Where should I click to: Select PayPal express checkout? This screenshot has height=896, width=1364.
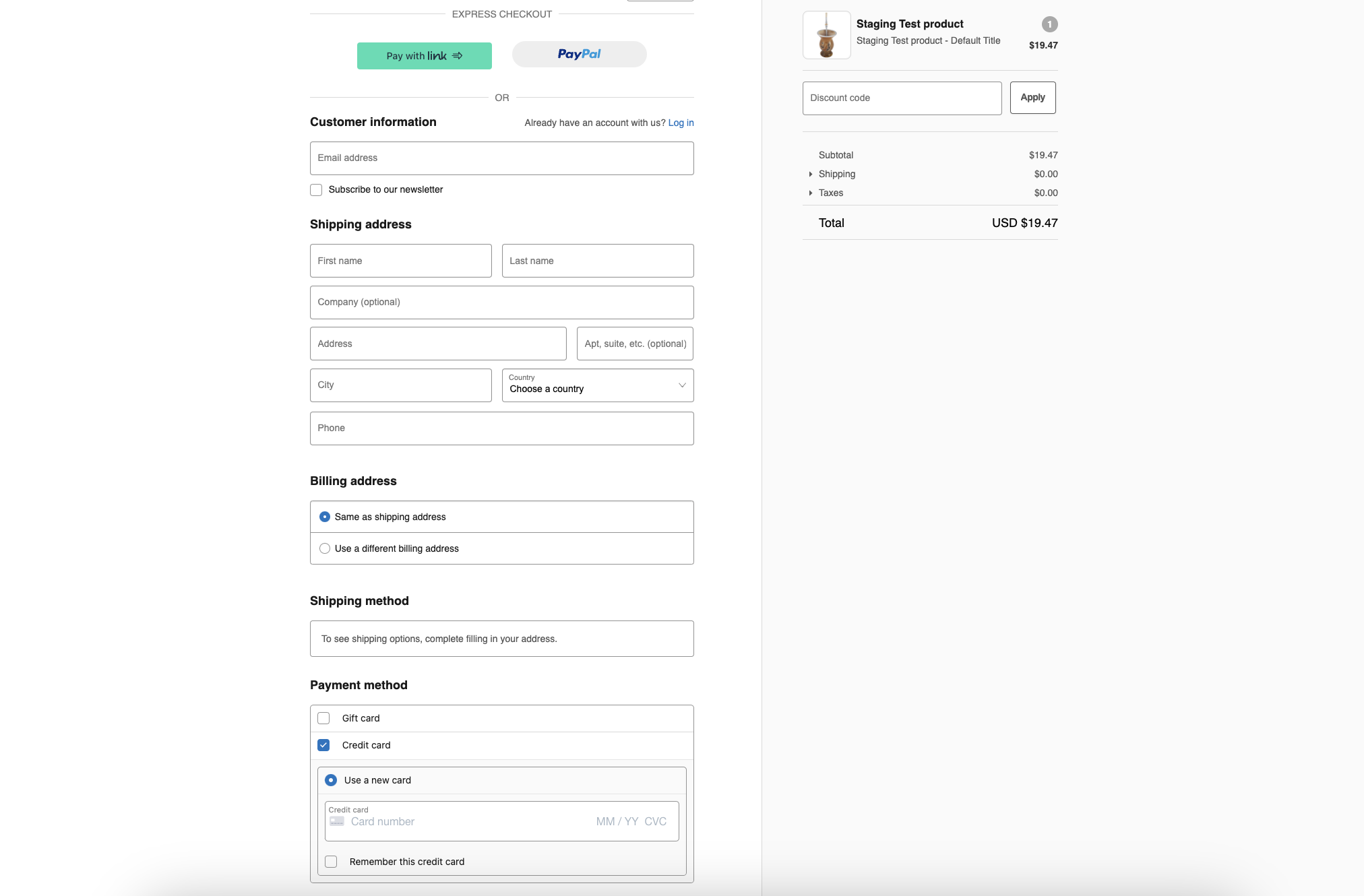(578, 54)
